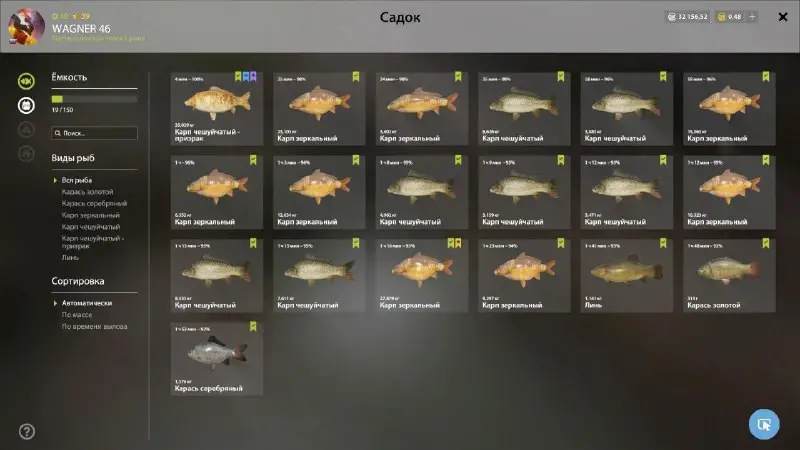Select the second sidebar keepnet icon
This screenshot has height=450, width=800.
(x=26, y=105)
